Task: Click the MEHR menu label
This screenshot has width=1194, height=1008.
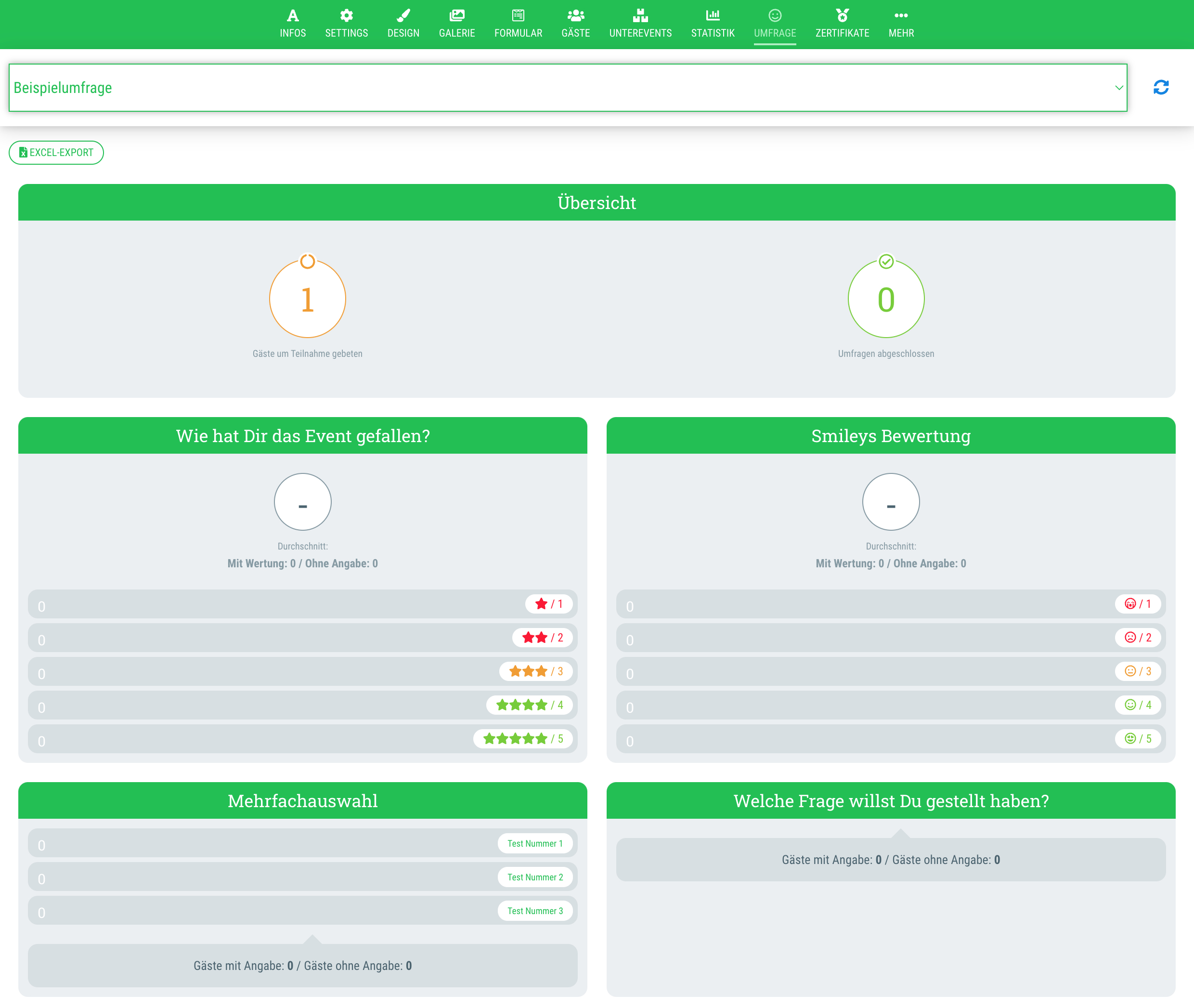Action: (901, 33)
